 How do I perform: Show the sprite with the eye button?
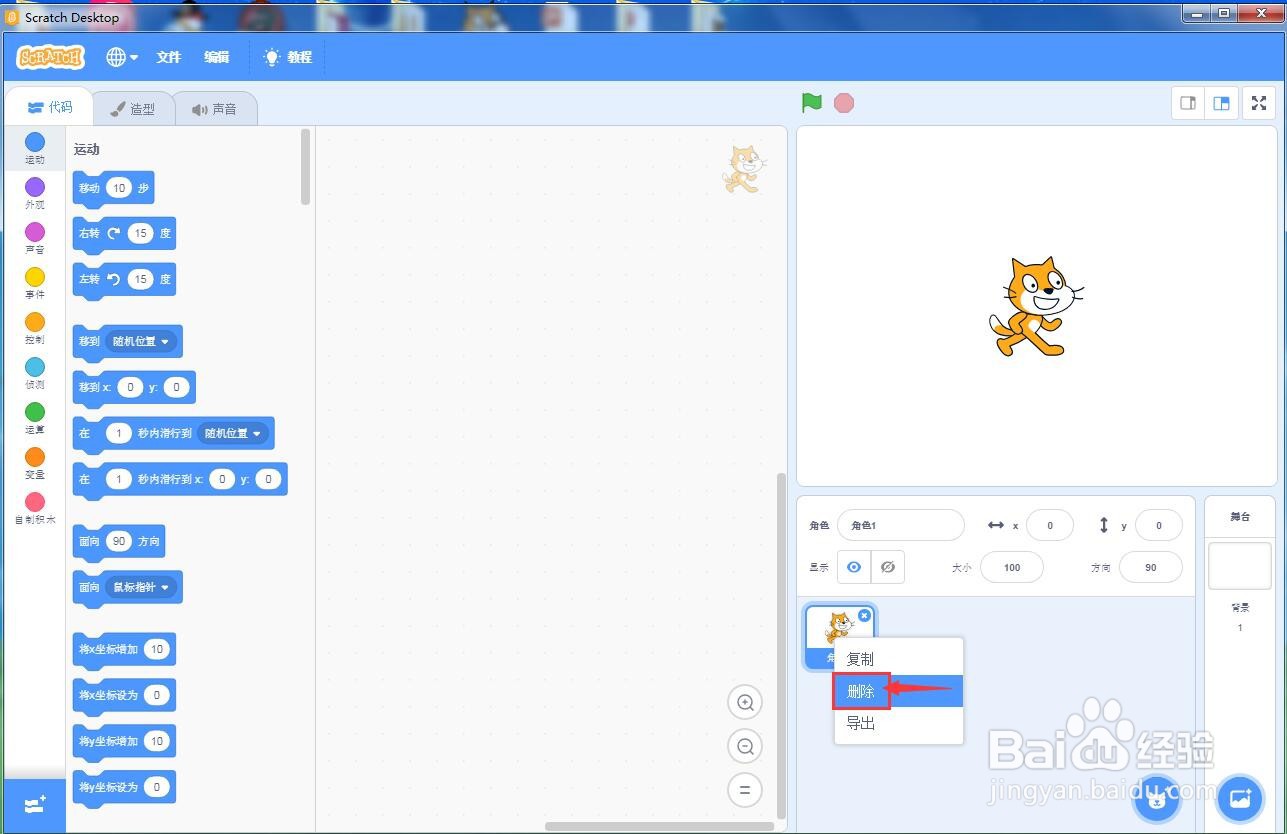(854, 567)
